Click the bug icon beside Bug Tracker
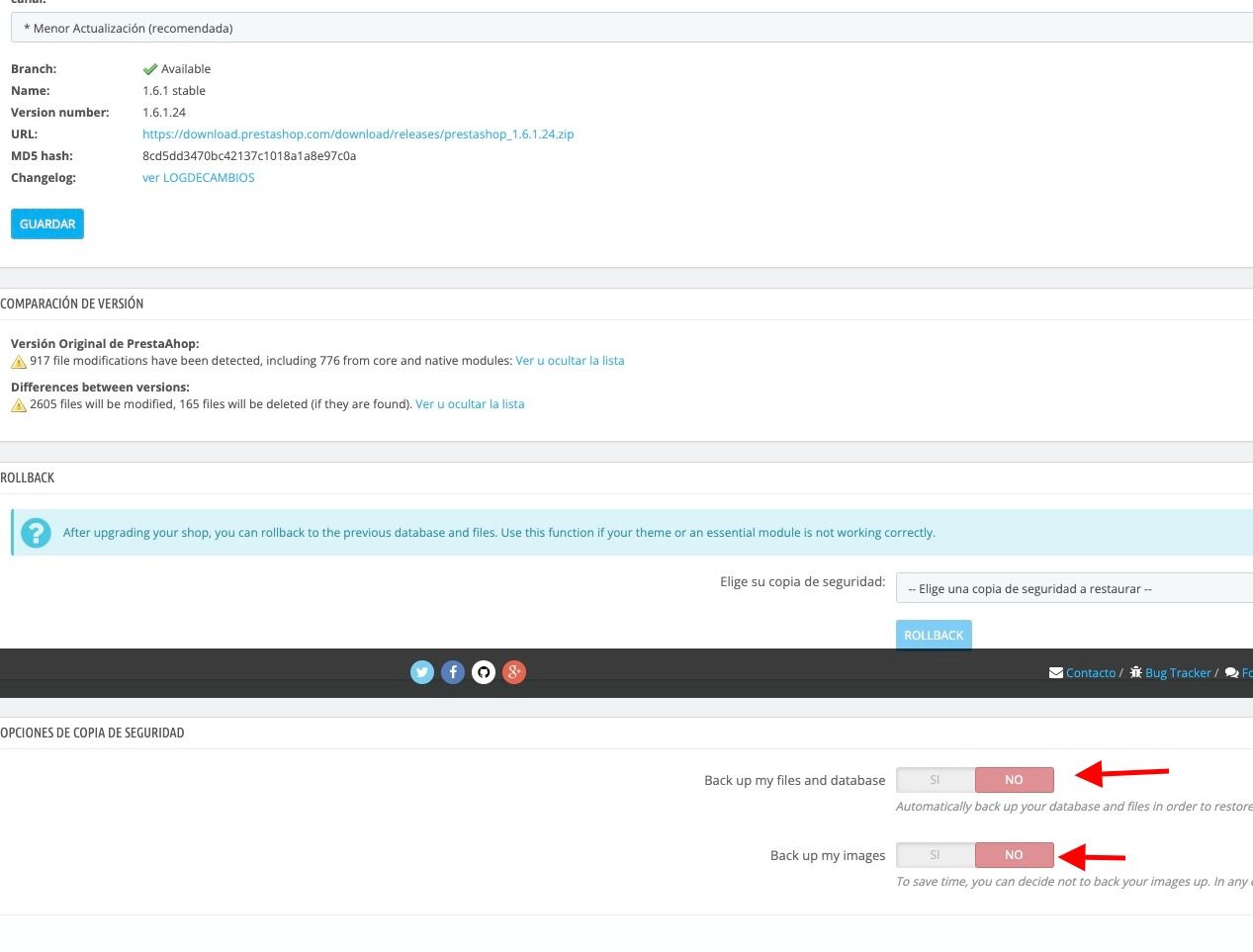Image resolution: width=1253 pixels, height=952 pixels. tap(1135, 672)
